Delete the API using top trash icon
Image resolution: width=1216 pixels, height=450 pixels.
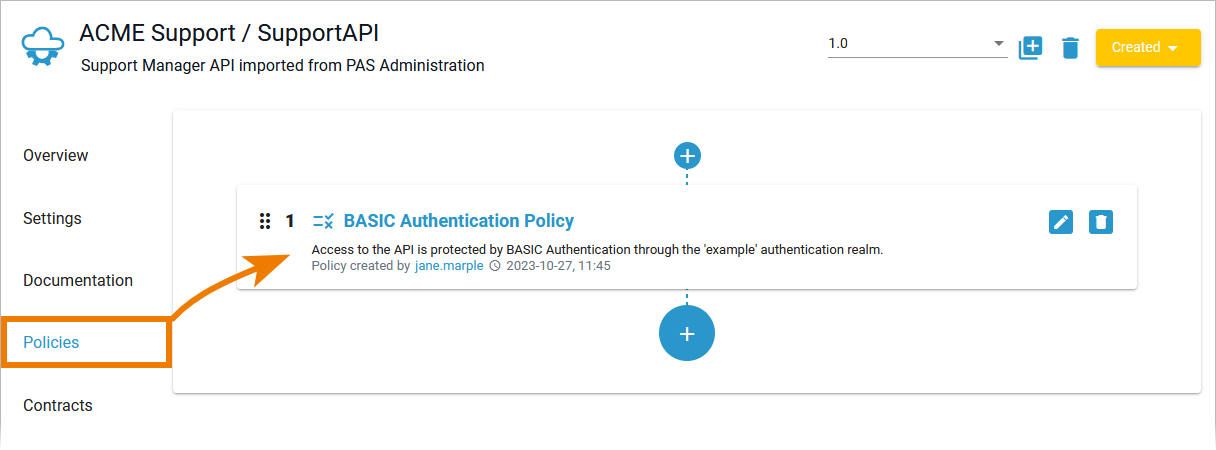[x=1070, y=47]
